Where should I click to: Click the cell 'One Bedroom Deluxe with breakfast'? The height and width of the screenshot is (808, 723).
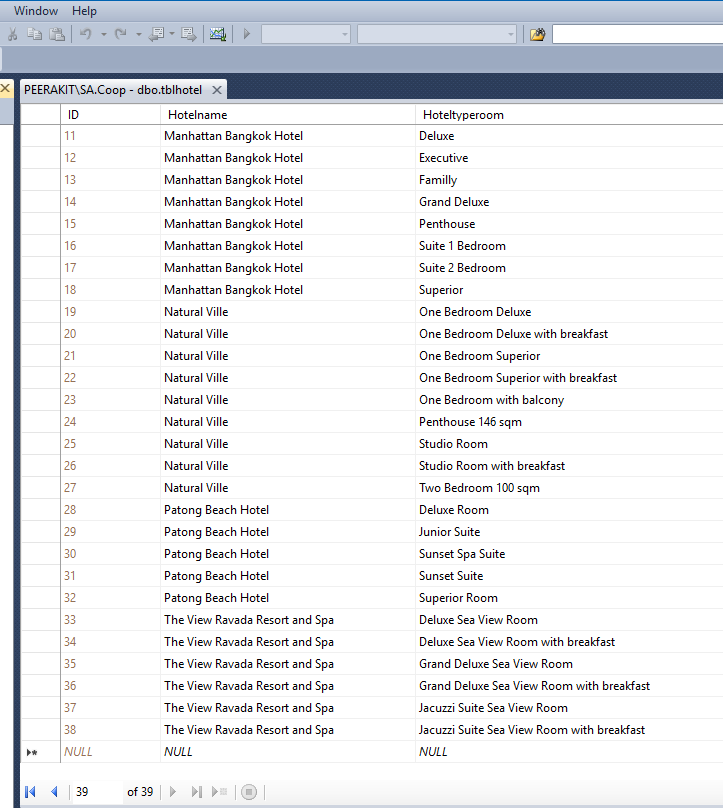tap(569, 334)
